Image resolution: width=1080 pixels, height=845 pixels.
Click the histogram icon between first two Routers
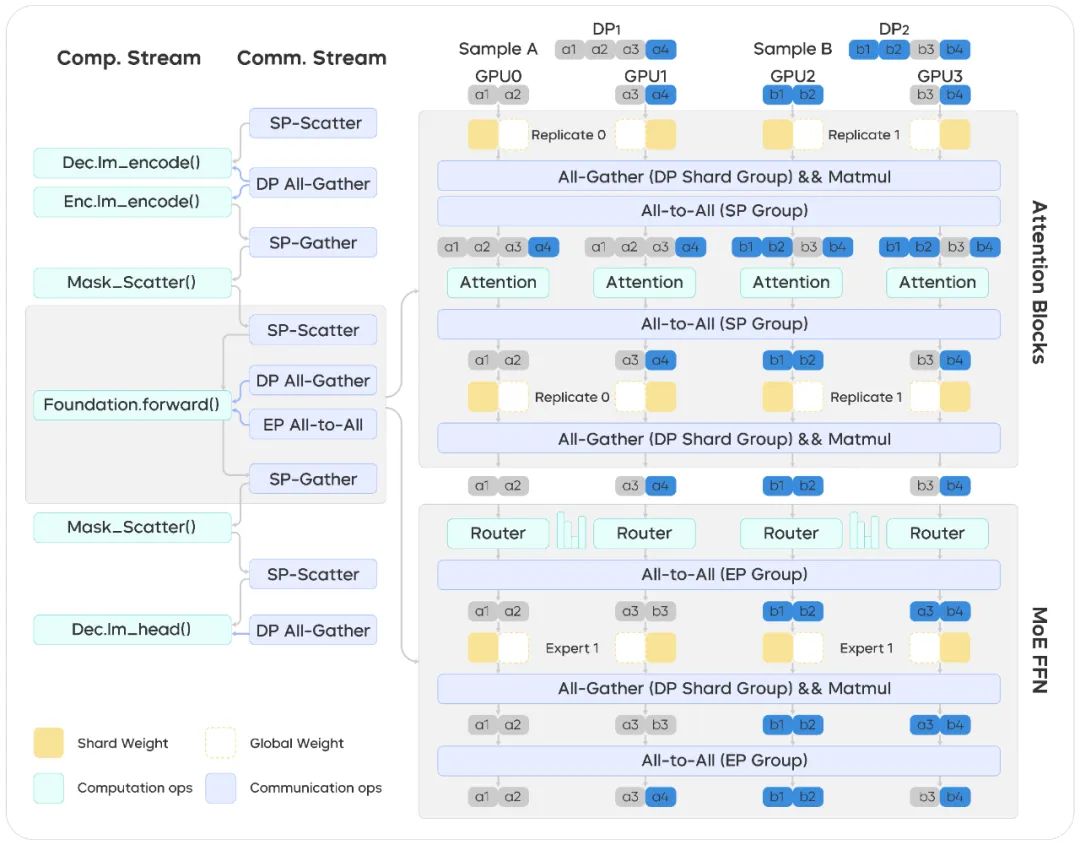571,530
